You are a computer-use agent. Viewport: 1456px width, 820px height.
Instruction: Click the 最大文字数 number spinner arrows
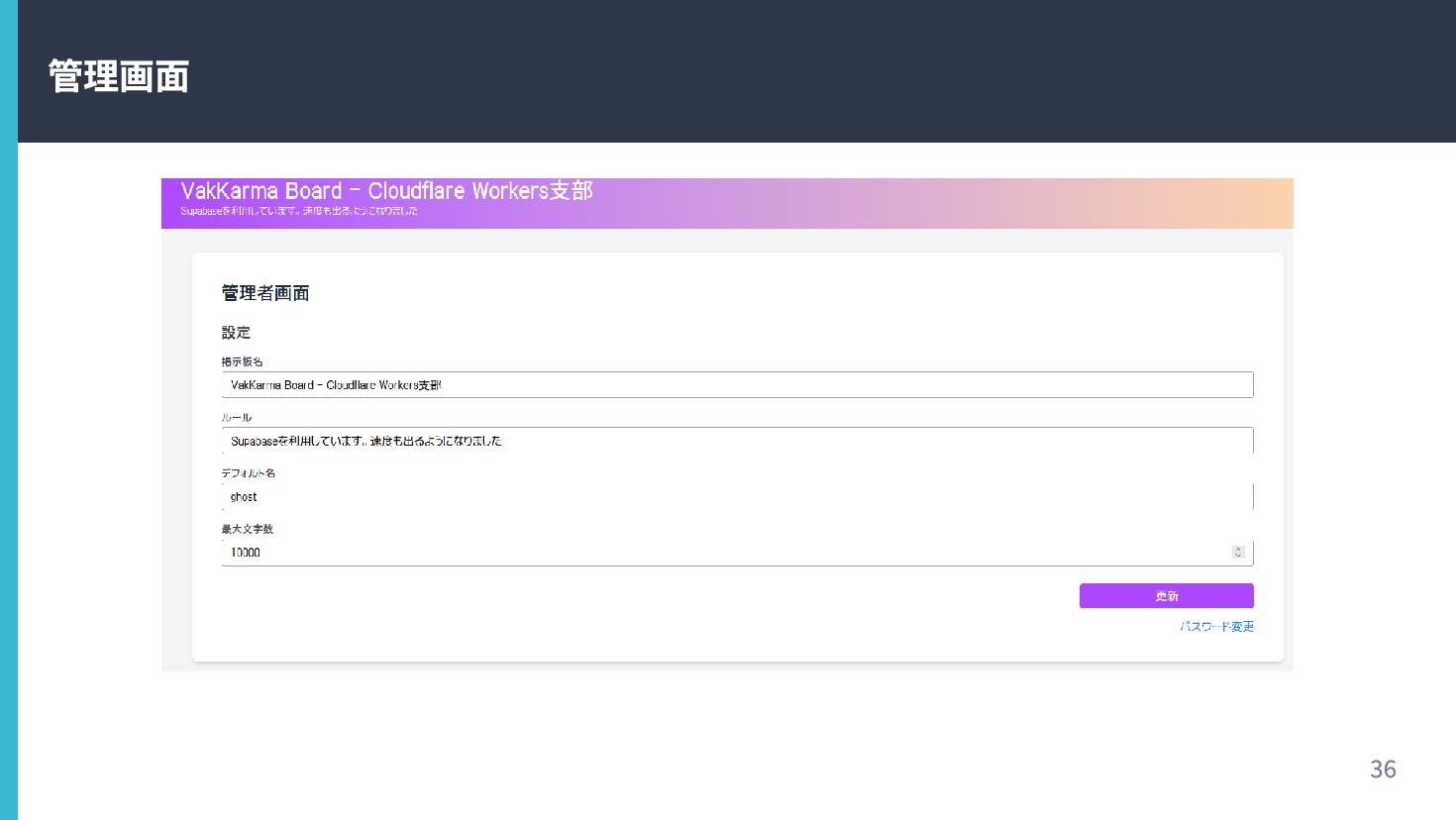click(1238, 553)
